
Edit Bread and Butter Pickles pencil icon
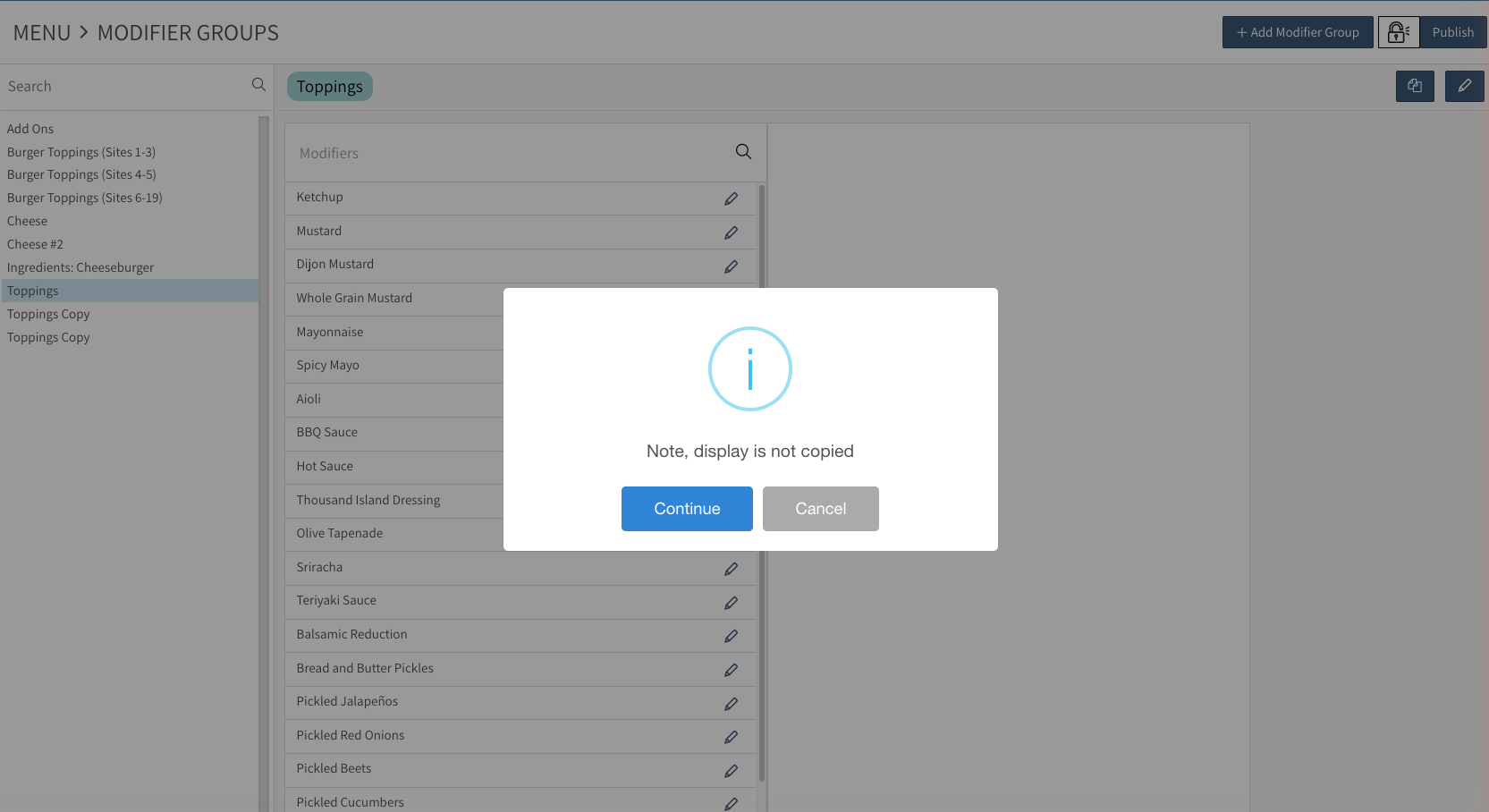click(x=732, y=670)
